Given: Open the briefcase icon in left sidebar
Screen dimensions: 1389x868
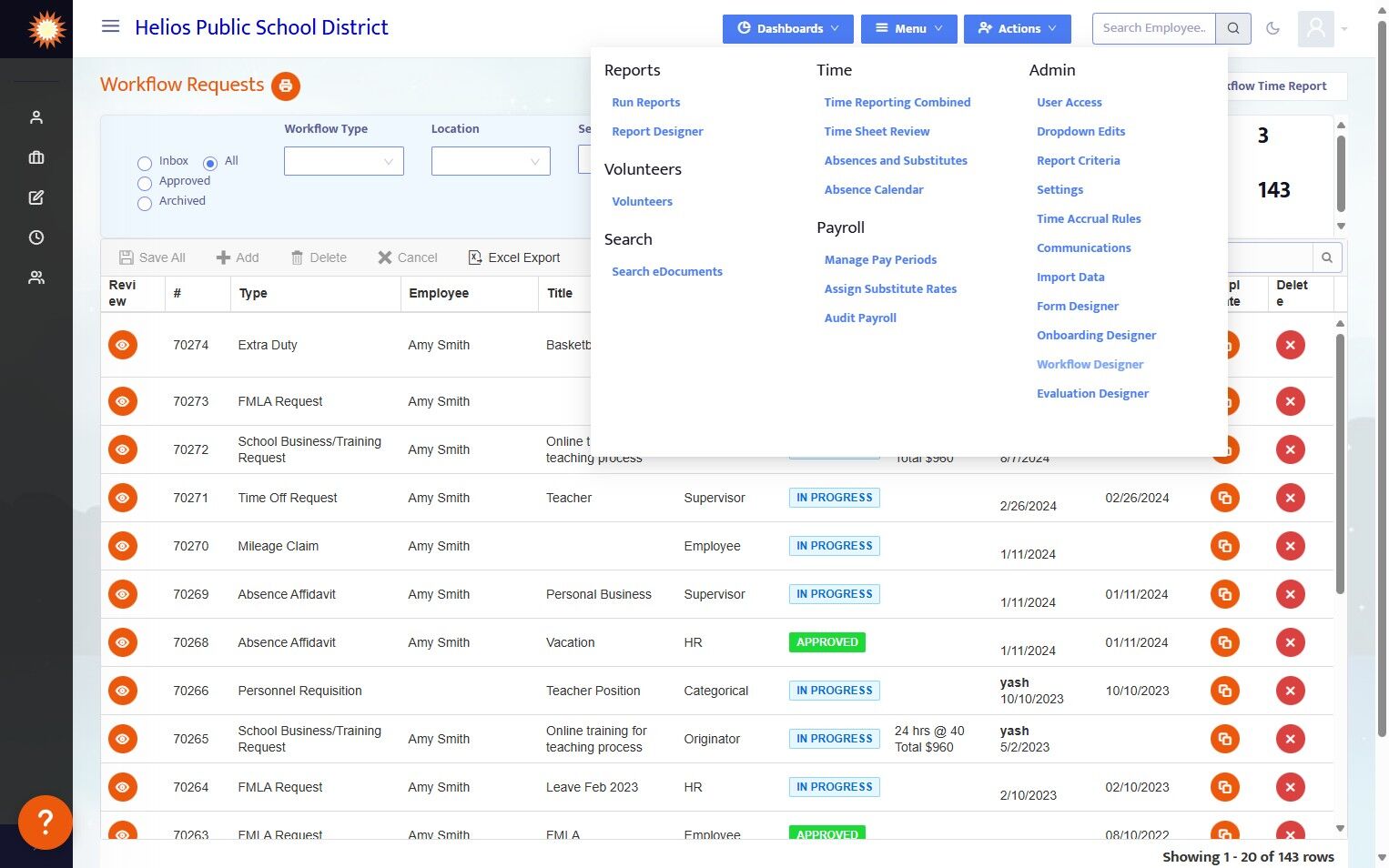Looking at the screenshot, I should pyautogui.click(x=36, y=157).
